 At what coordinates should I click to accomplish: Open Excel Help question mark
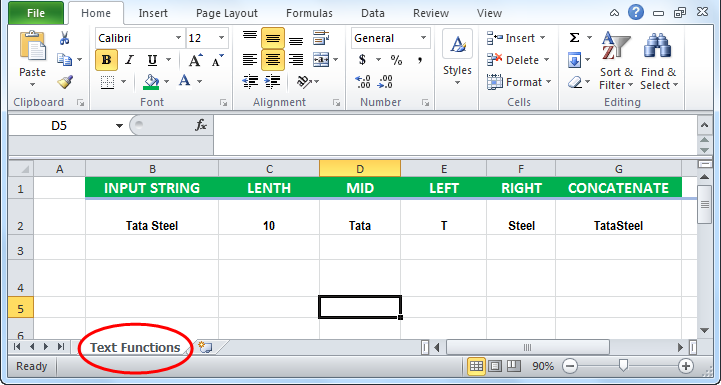tap(635, 12)
